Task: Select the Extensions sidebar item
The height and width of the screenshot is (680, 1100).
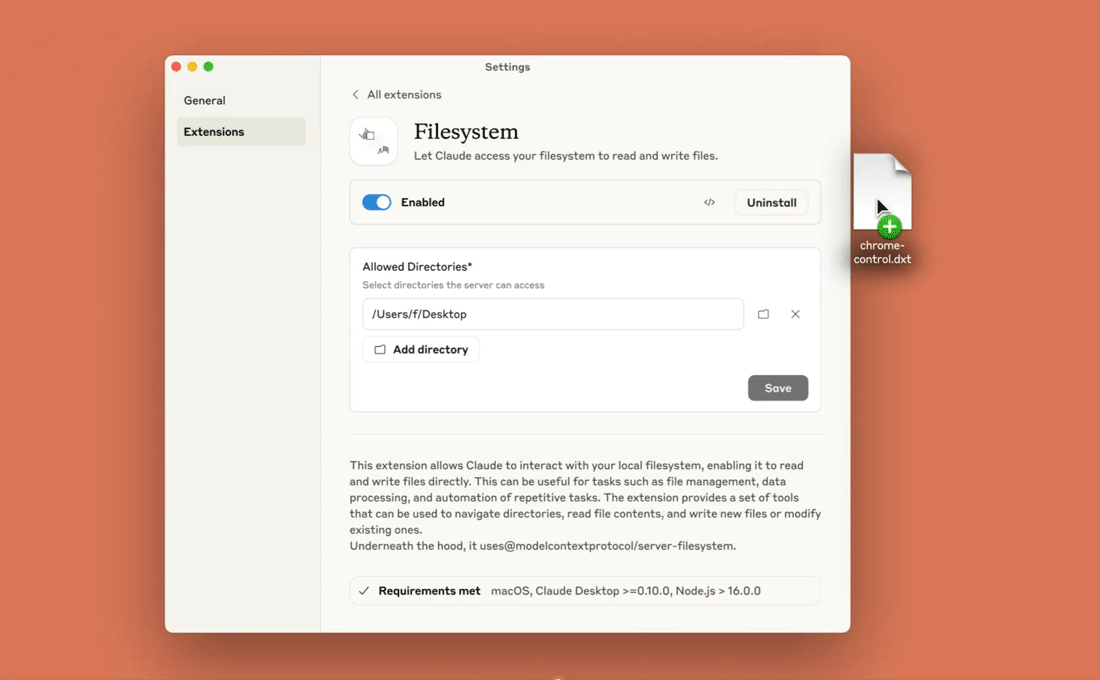Action: coord(241,131)
